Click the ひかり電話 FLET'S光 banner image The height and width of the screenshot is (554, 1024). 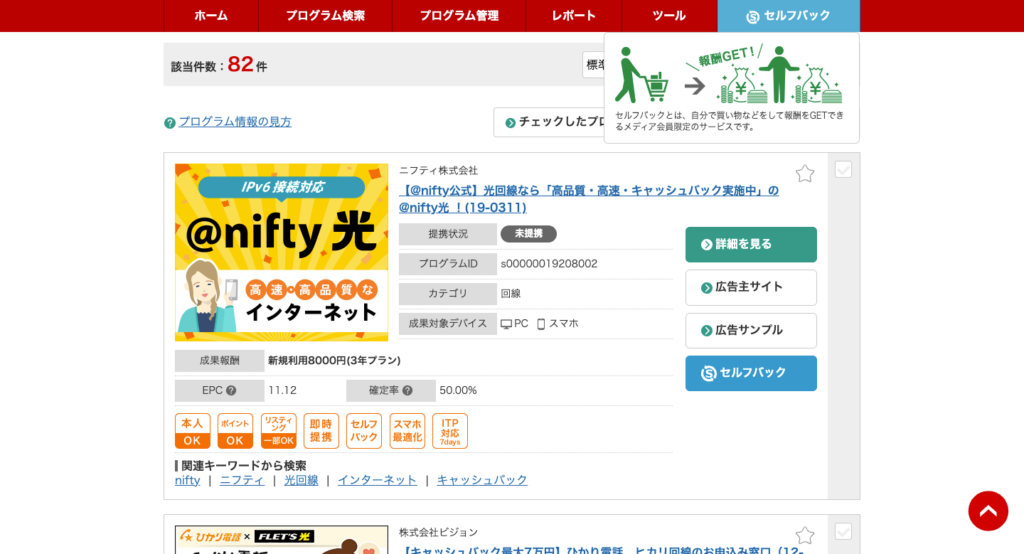[281, 540]
